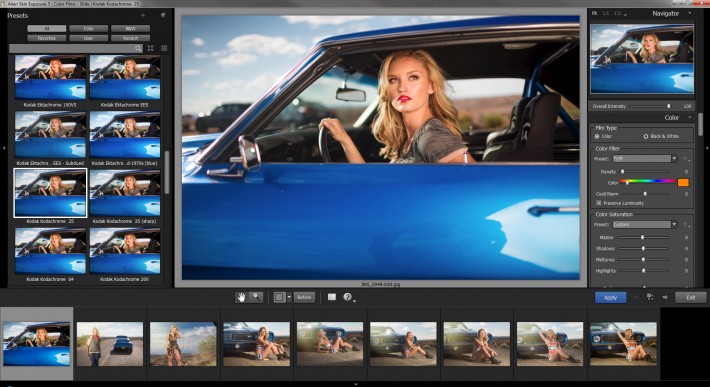The height and width of the screenshot is (387, 710).
Task: Choose Kodak Kodachrome 64 preset
Action: (50, 251)
